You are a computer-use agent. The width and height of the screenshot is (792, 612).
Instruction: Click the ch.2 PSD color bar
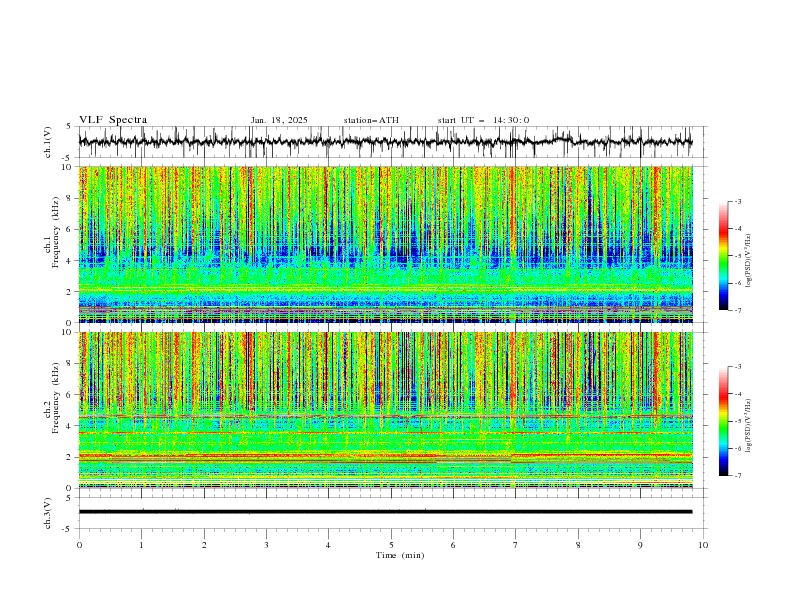point(723,421)
